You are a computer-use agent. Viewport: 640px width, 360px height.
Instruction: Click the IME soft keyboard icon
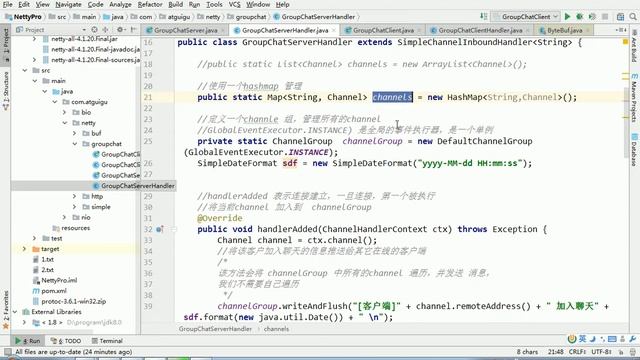tap(612, 339)
